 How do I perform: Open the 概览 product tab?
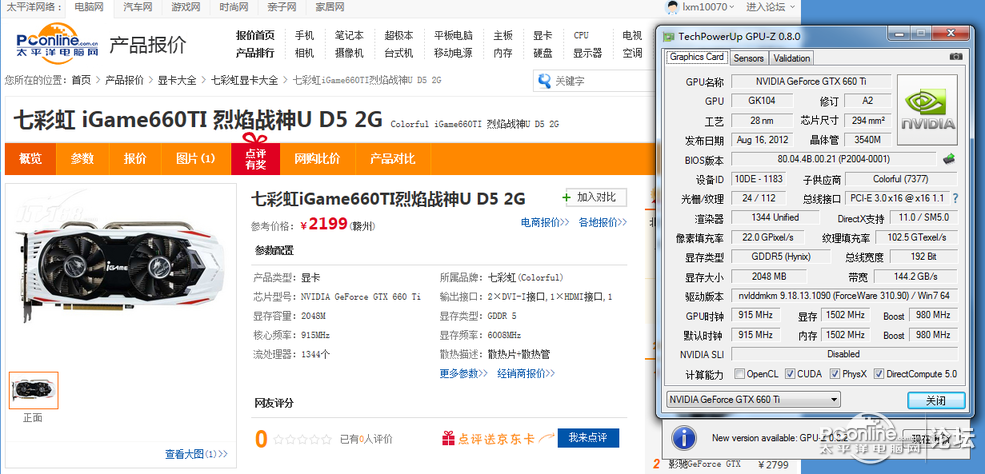pyautogui.click(x=30, y=159)
